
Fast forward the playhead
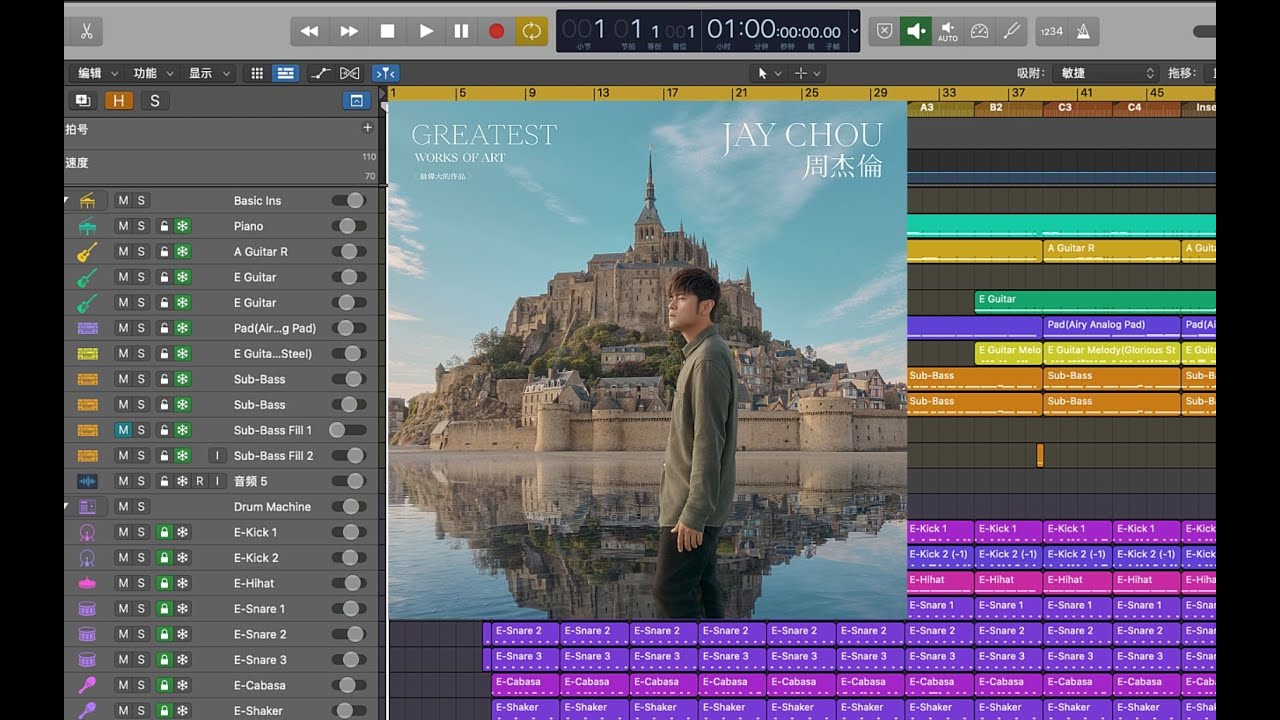click(x=348, y=31)
